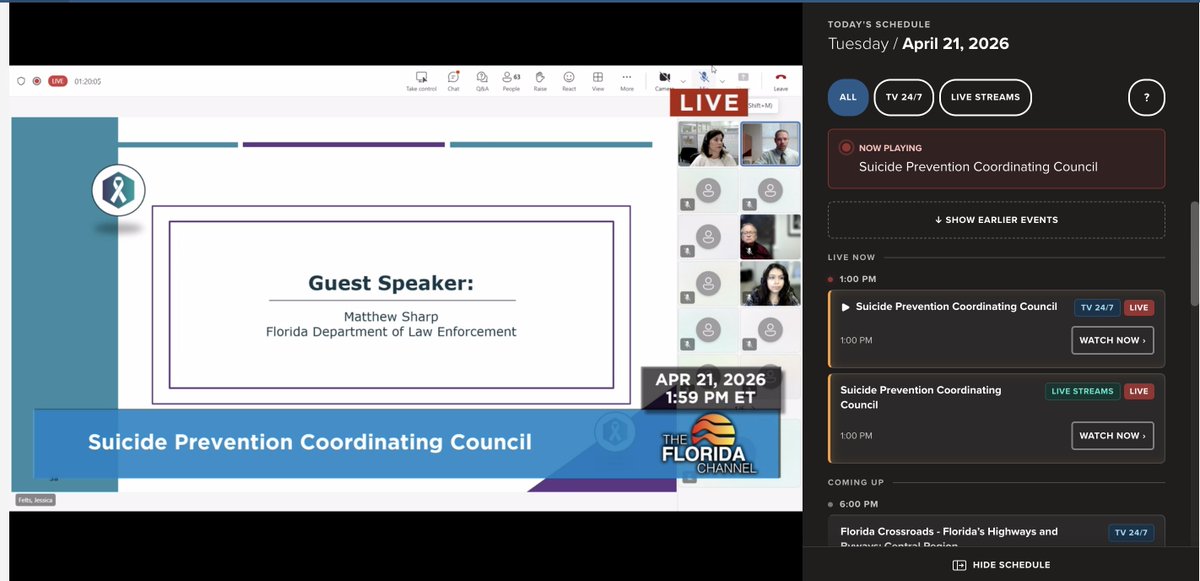Click the 6:00 PM time marker
This screenshot has height=581, width=1200.
click(859, 504)
